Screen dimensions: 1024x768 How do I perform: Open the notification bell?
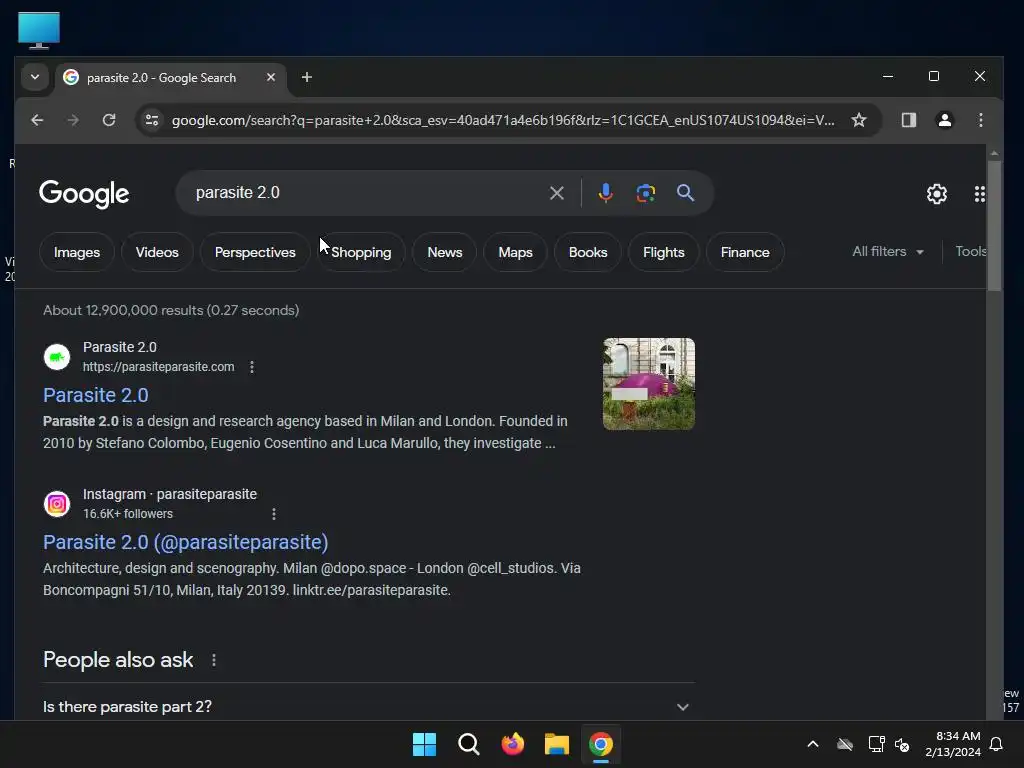pos(996,744)
